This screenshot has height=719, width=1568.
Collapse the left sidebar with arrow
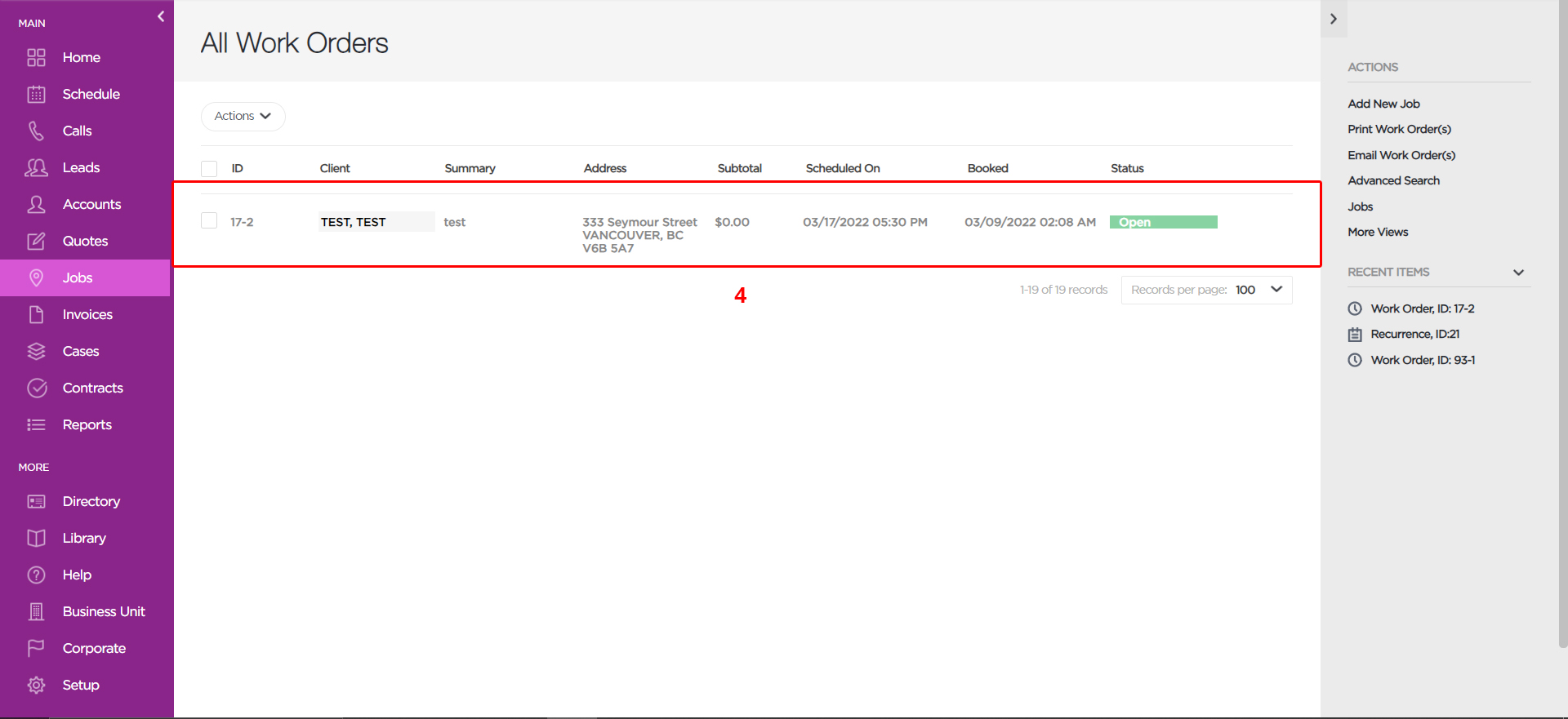(x=161, y=16)
